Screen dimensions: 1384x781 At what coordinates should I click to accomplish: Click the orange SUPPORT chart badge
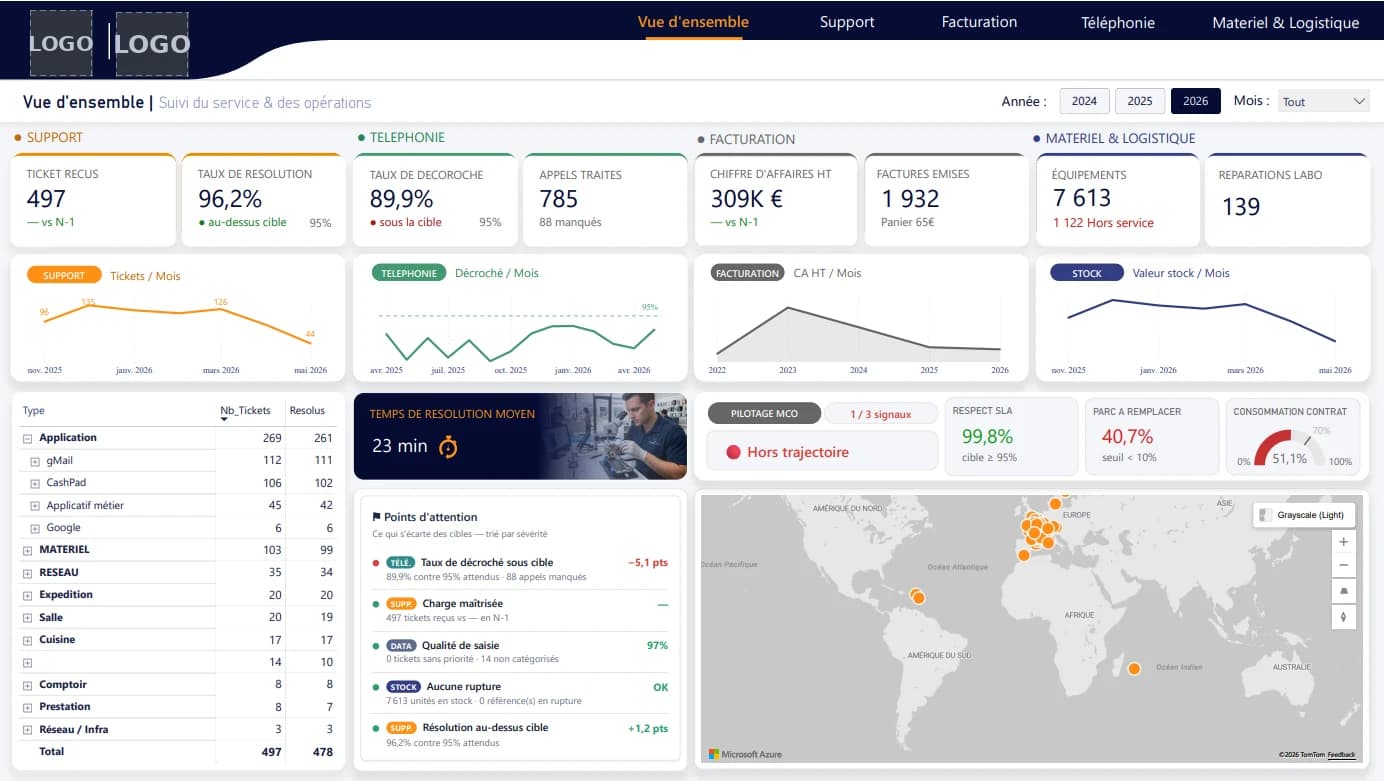point(64,275)
